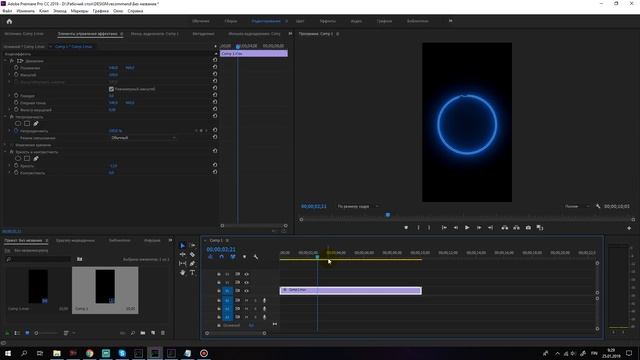
Task: Click Comp 1 clip in timeline
Action: [x=351, y=290]
